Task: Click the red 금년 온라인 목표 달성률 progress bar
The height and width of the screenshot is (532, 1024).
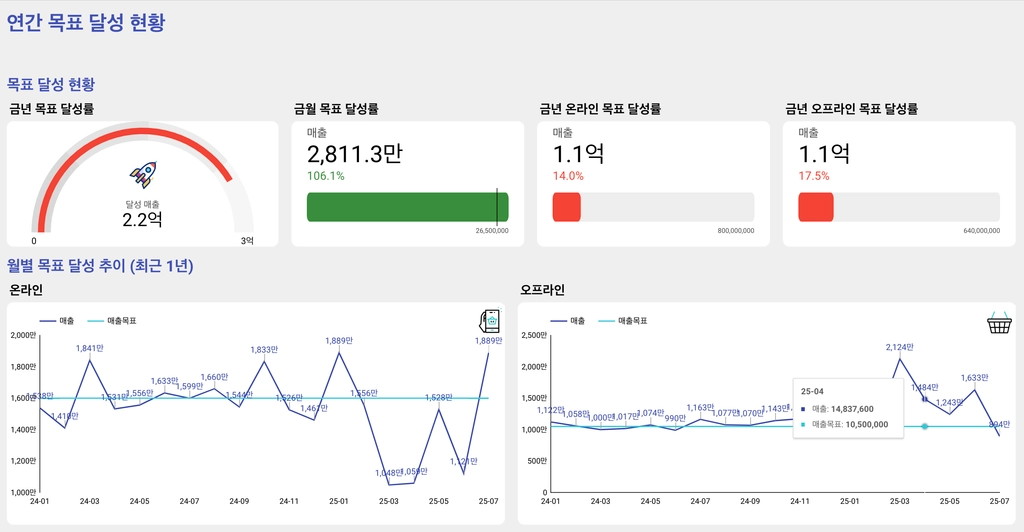Action: point(566,207)
